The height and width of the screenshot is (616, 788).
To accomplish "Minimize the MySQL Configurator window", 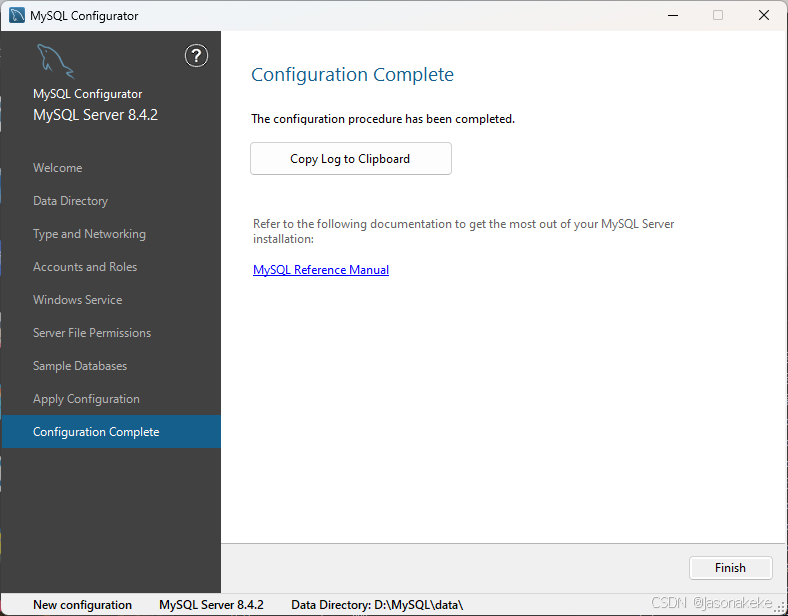I will point(673,16).
